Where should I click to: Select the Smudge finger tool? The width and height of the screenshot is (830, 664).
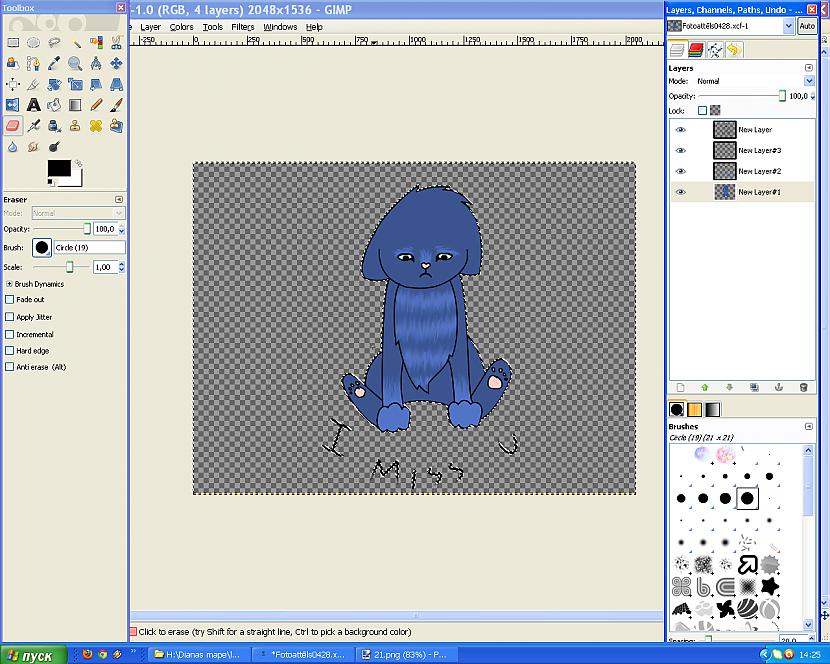[x=33, y=147]
